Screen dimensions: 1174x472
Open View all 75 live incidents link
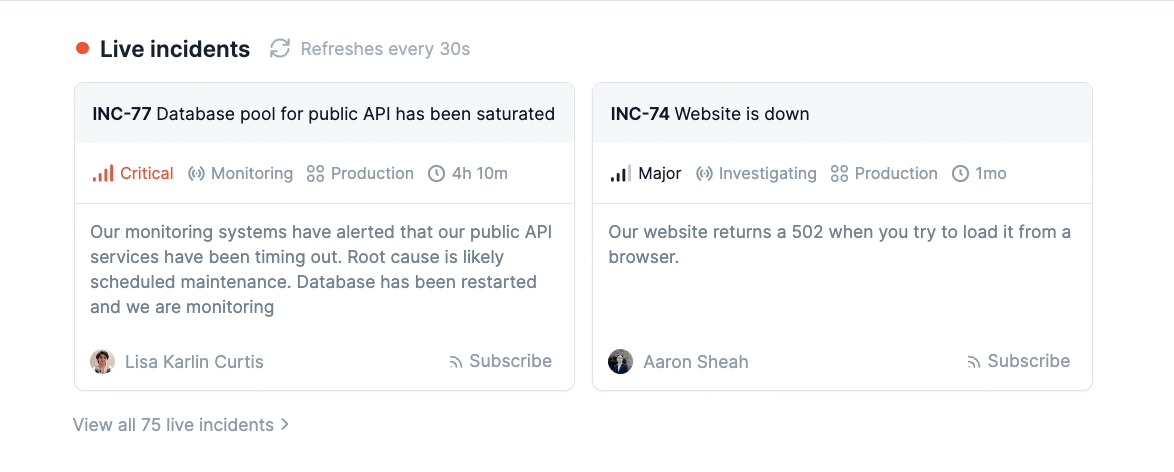[173, 425]
